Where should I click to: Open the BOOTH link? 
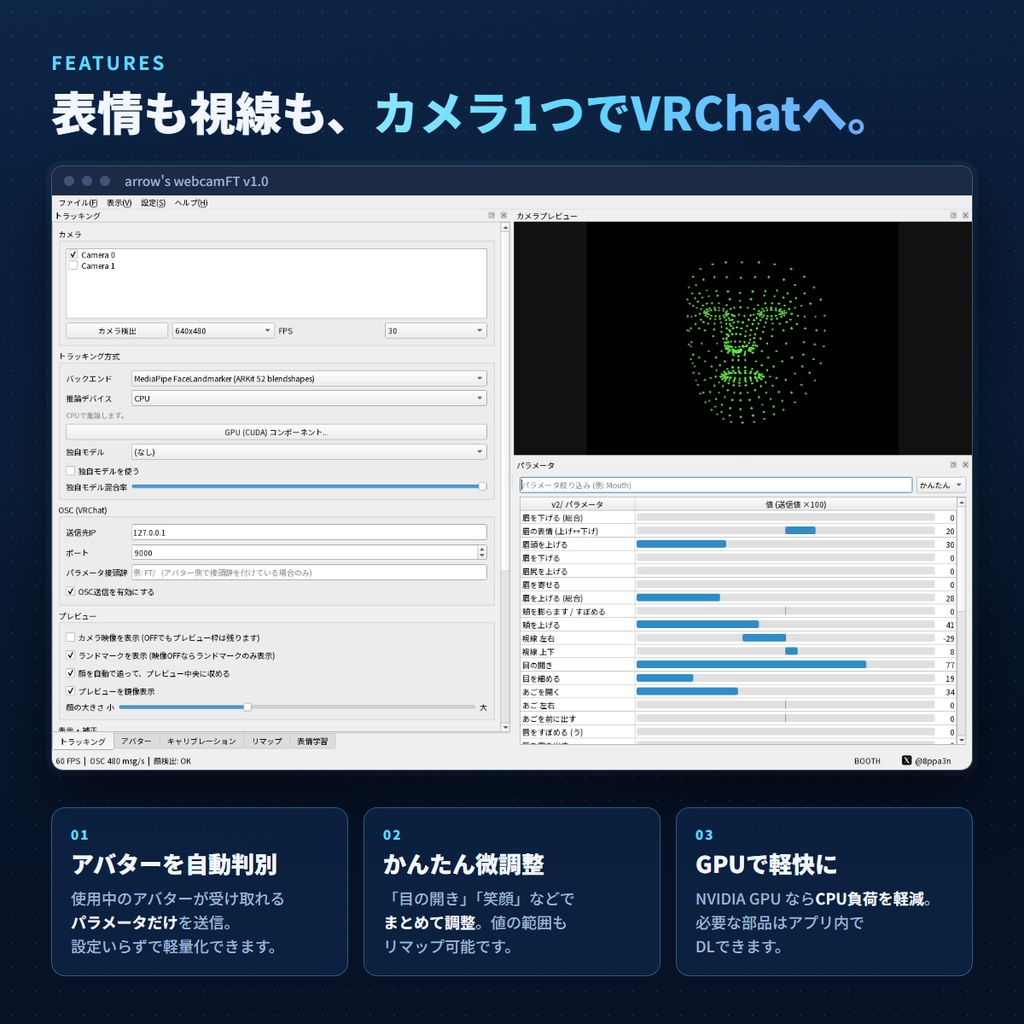pyautogui.click(x=867, y=761)
